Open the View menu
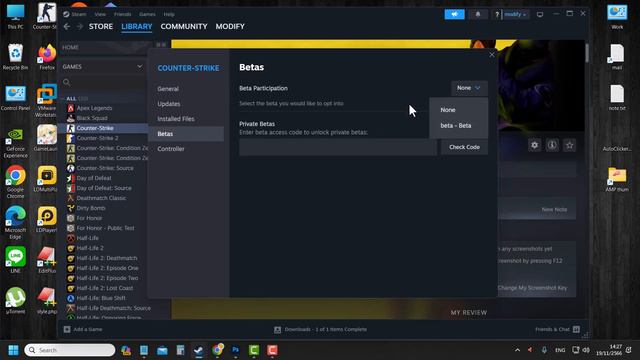 coord(100,14)
